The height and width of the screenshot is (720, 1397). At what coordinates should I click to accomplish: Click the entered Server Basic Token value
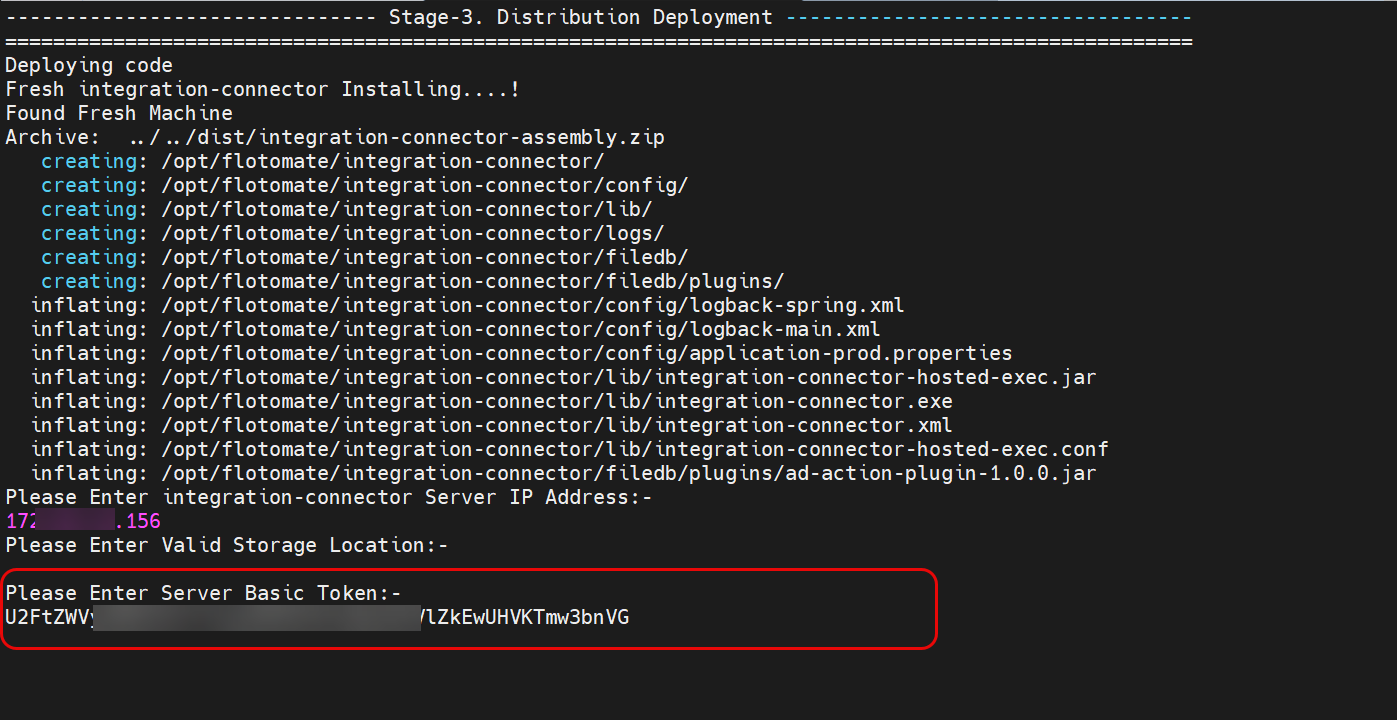(x=317, y=617)
